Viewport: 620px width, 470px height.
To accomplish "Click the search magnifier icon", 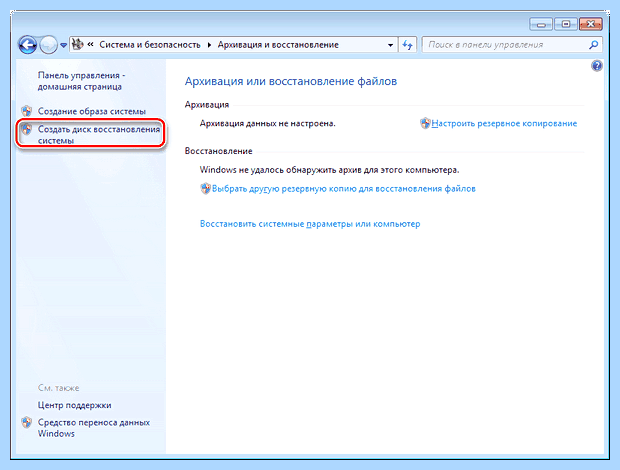I will pos(594,45).
